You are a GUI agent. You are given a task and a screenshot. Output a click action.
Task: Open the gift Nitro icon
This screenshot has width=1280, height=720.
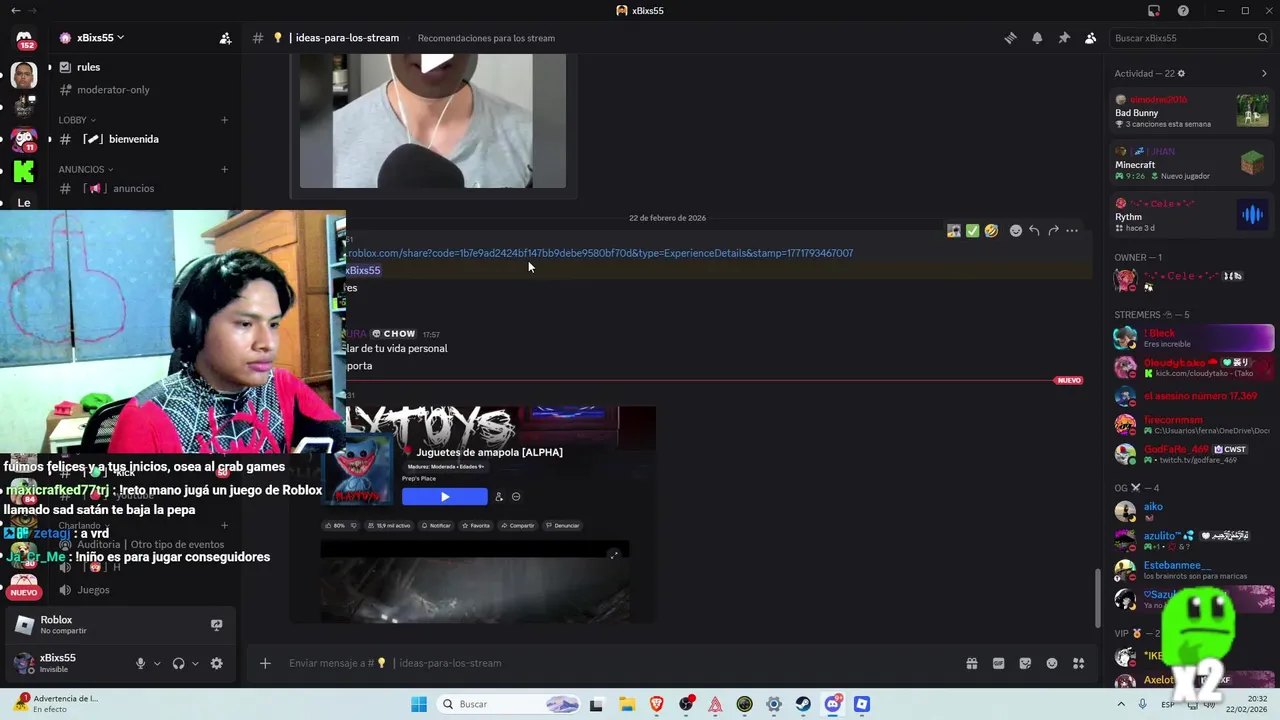click(971, 663)
